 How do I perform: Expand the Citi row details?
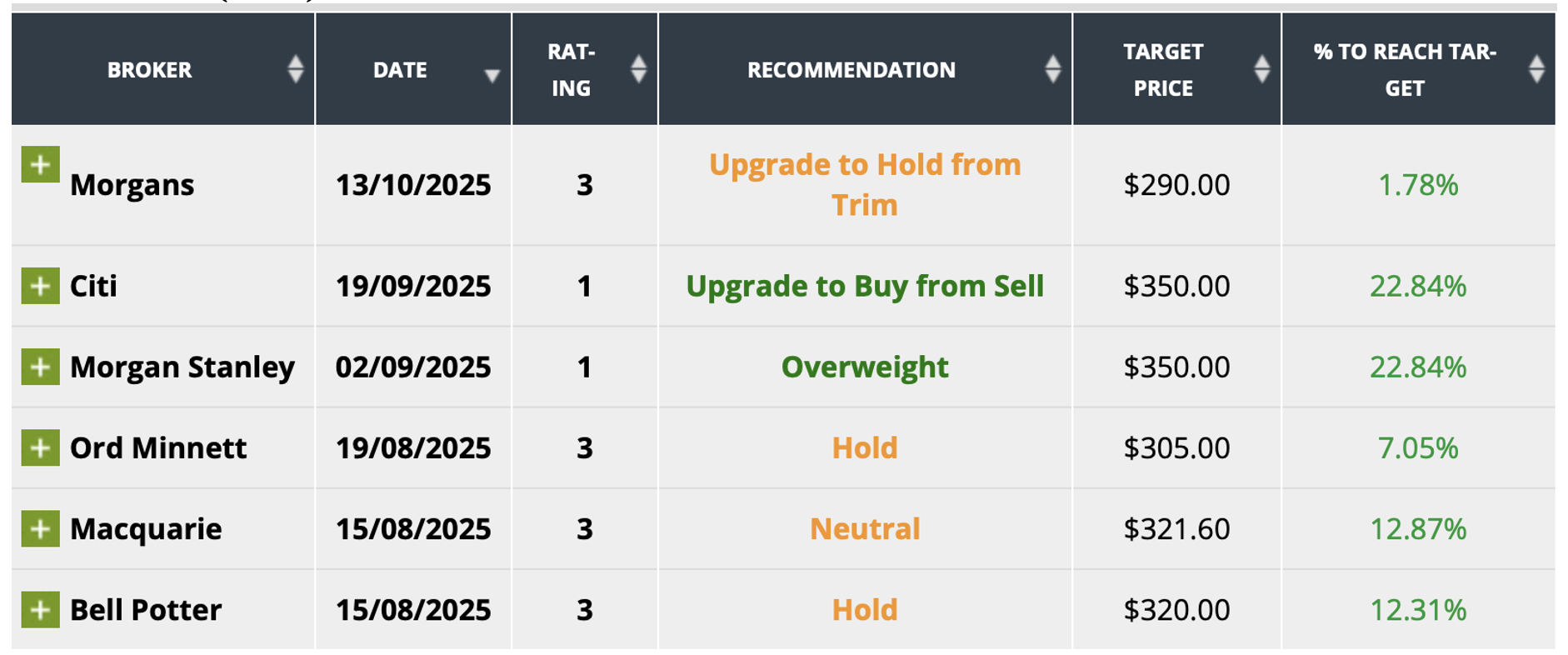pos(40,286)
